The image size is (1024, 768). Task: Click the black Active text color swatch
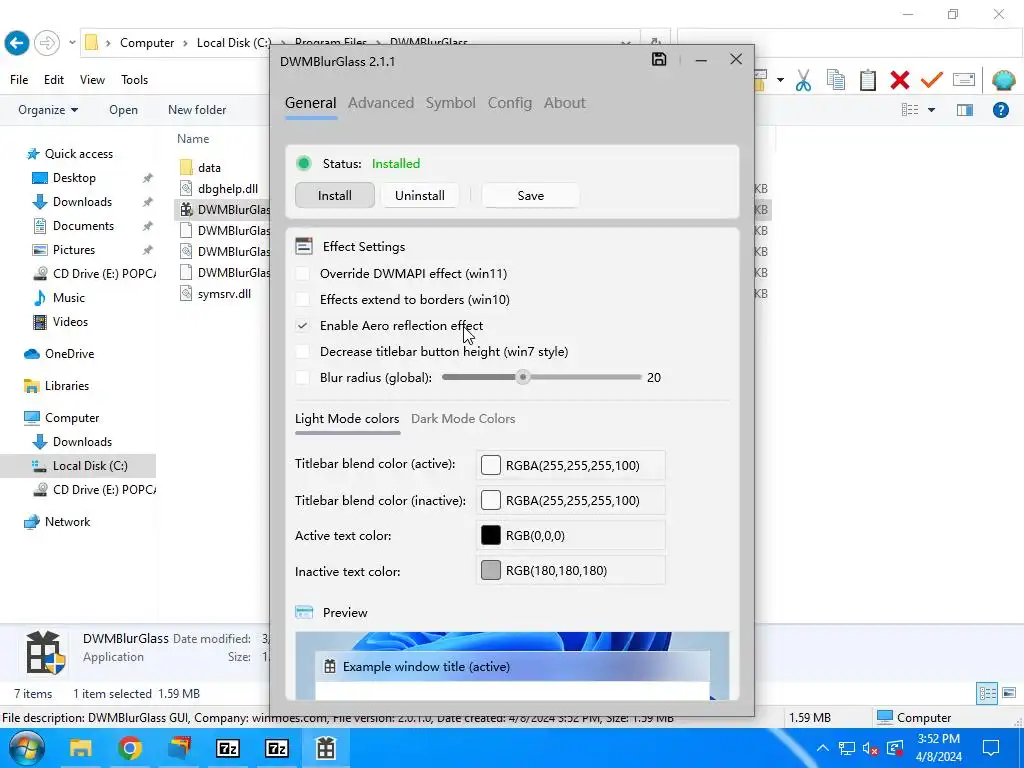click(490, 536)
